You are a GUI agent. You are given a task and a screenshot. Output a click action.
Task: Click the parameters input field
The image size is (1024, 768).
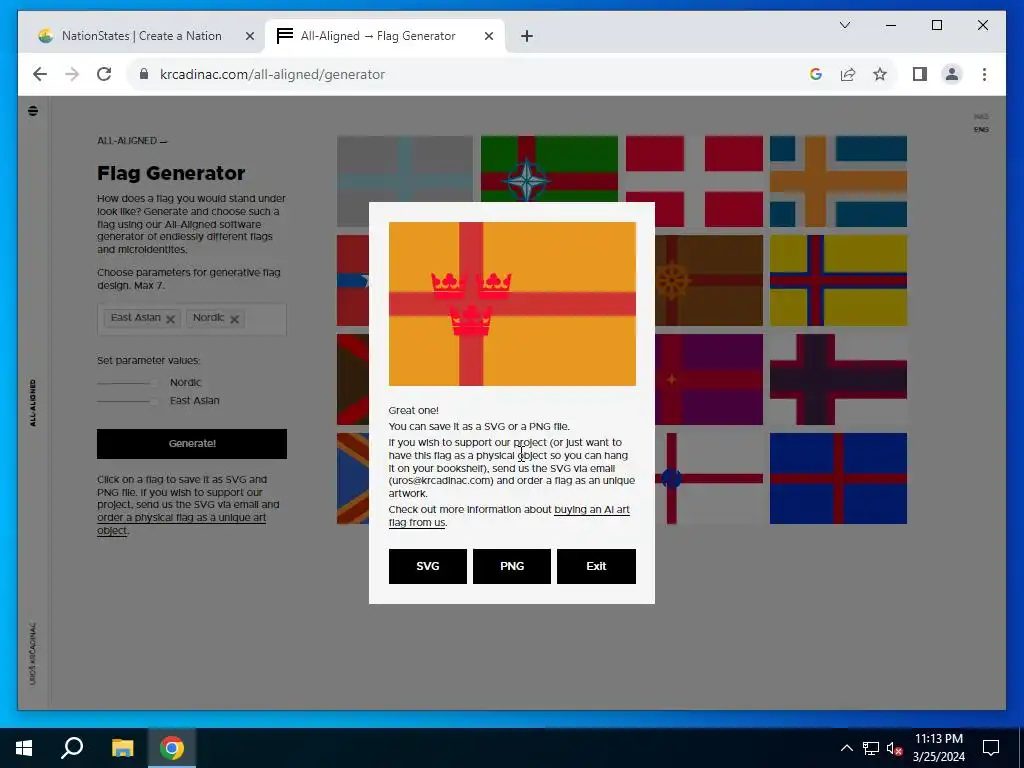point(192,319)
